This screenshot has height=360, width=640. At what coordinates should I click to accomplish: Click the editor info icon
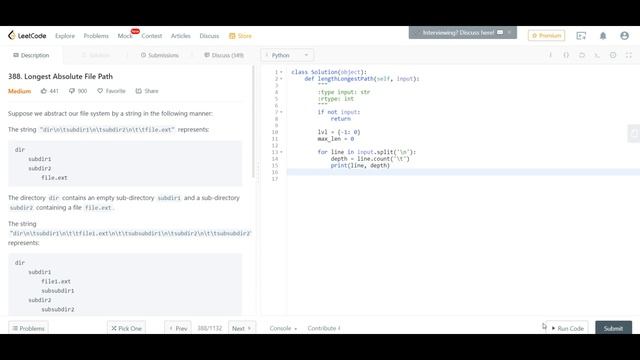click(x=550, y=55)
